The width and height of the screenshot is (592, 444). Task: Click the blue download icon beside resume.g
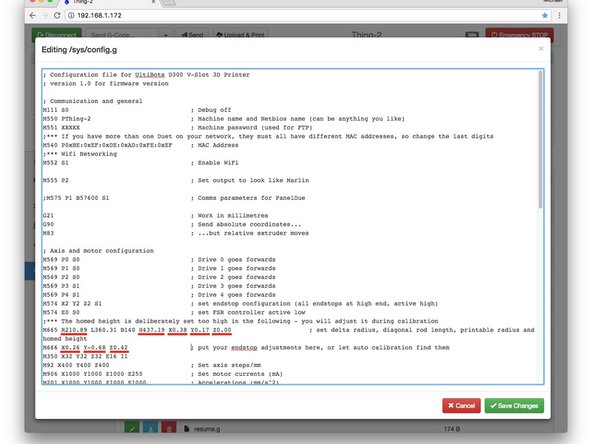150,428
